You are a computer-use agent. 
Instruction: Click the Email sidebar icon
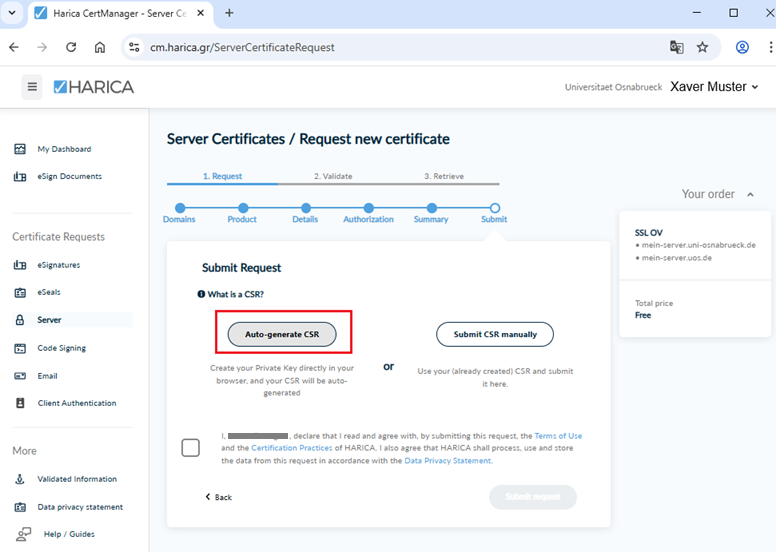pyautogui.click(x=20, y=376)
